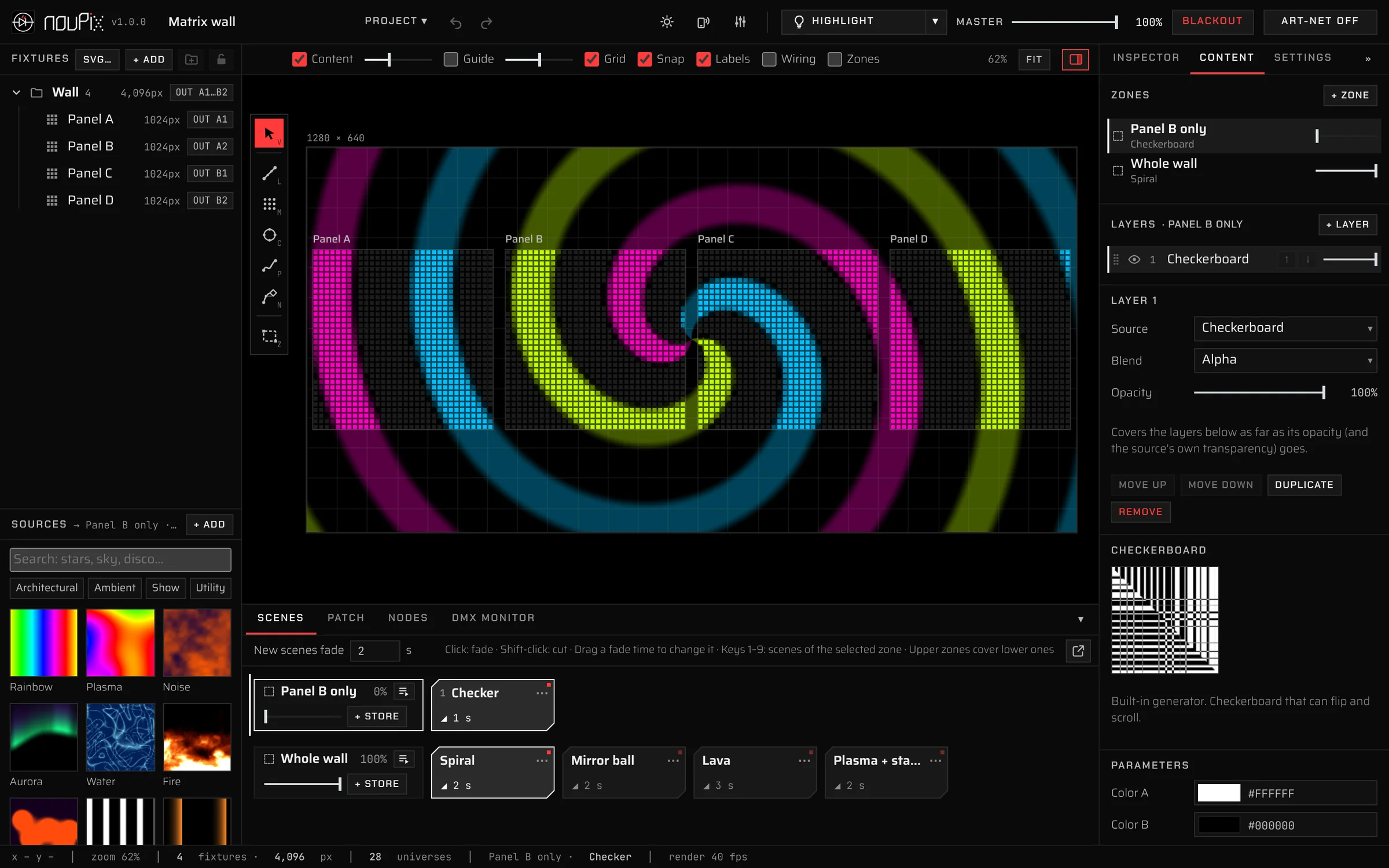
Task: Switch to the INSPECTOR tab
Action: tap(1145, 58)
